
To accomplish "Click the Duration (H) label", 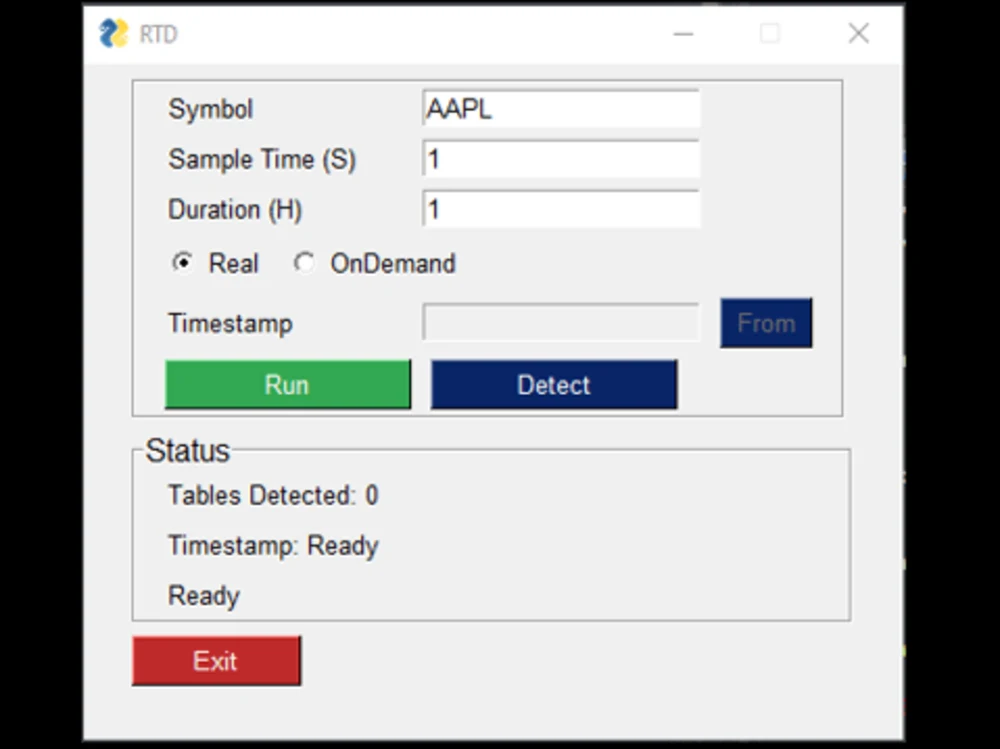I will point(234,210).
